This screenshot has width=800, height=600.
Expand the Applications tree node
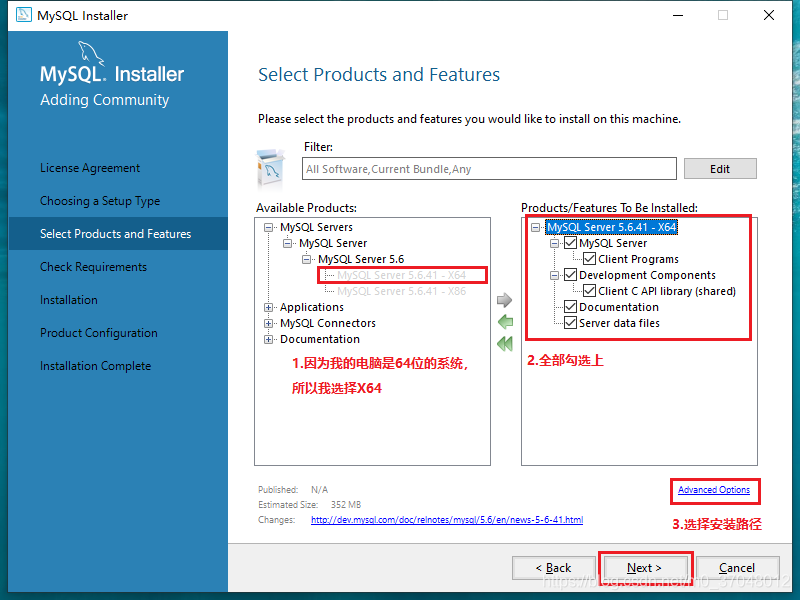[268, 307]
